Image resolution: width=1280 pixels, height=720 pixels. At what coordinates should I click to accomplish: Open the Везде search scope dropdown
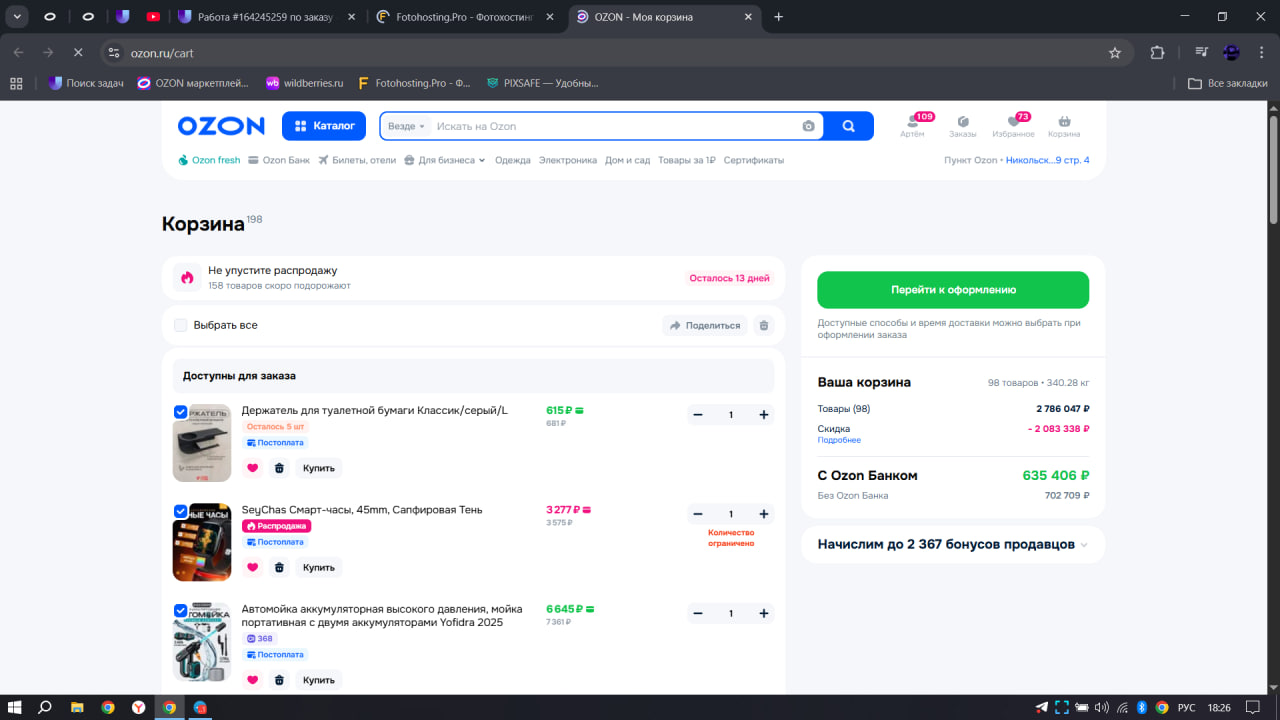pos(406,126)
